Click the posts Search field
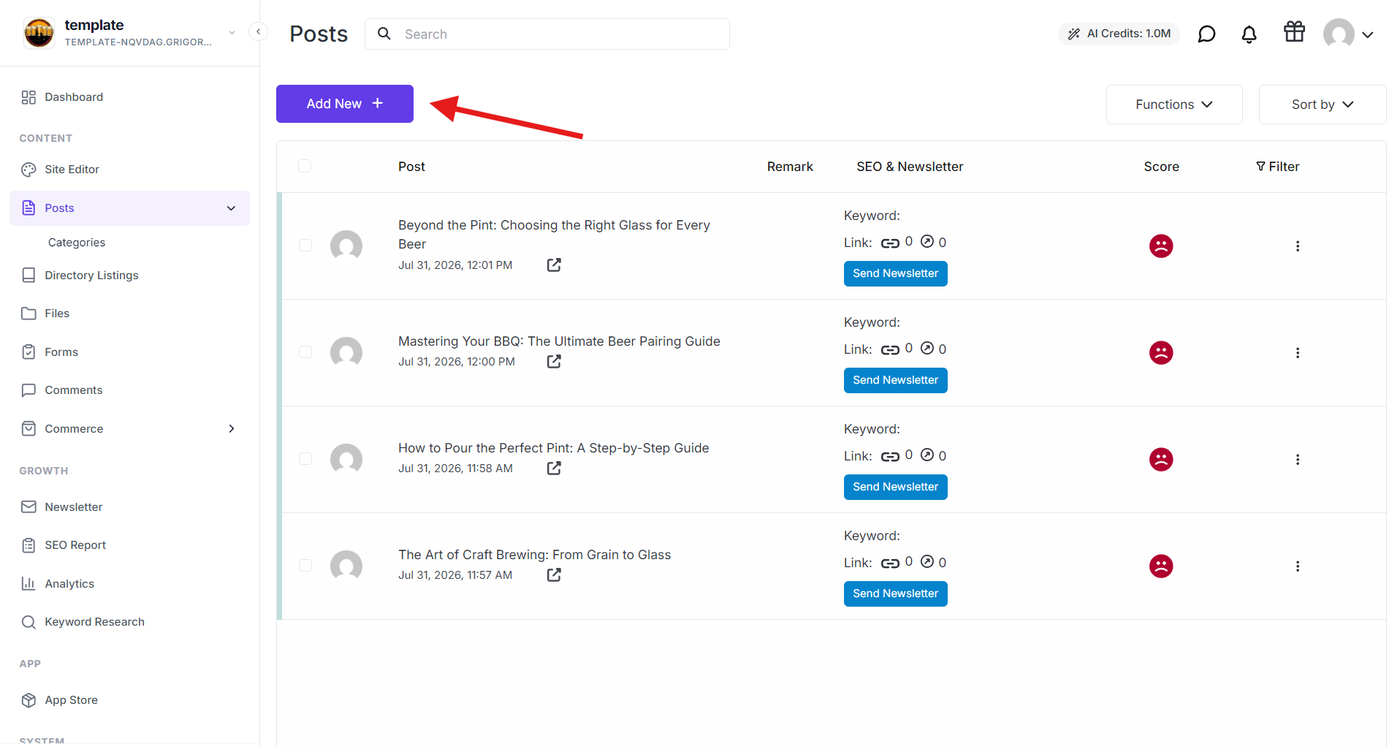1400x747 pixels. tap(547, 34)
